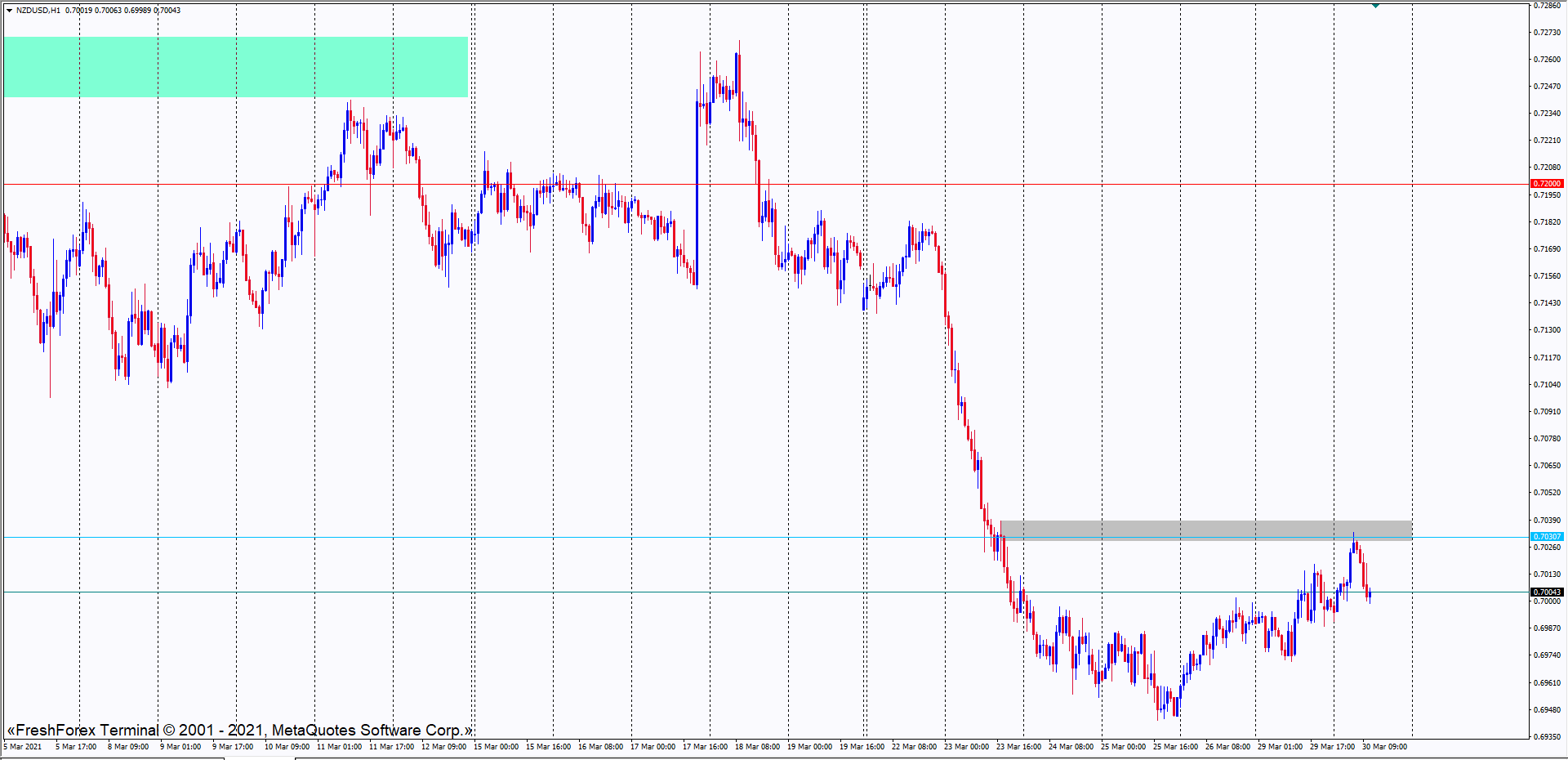1568x760 pixels.
Task: Click the 26 Mar 08:00 time axis label
Action: pyautogui.click(x=1227, y=746)
